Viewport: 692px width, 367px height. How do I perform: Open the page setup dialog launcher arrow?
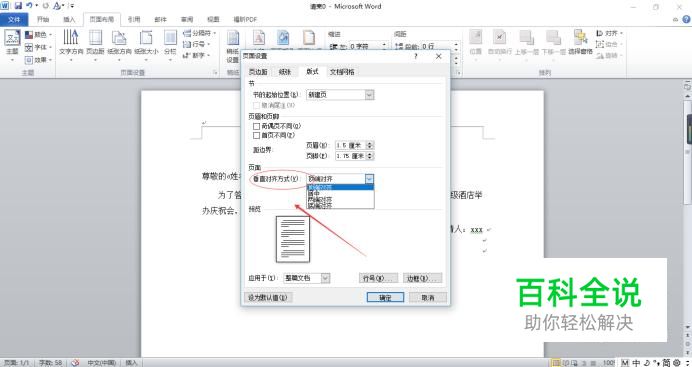[215, 72]
